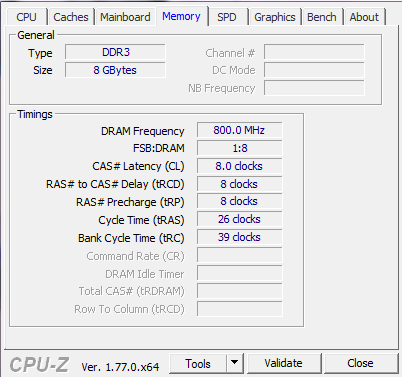Switch to the Bench tab

(322, 17)
